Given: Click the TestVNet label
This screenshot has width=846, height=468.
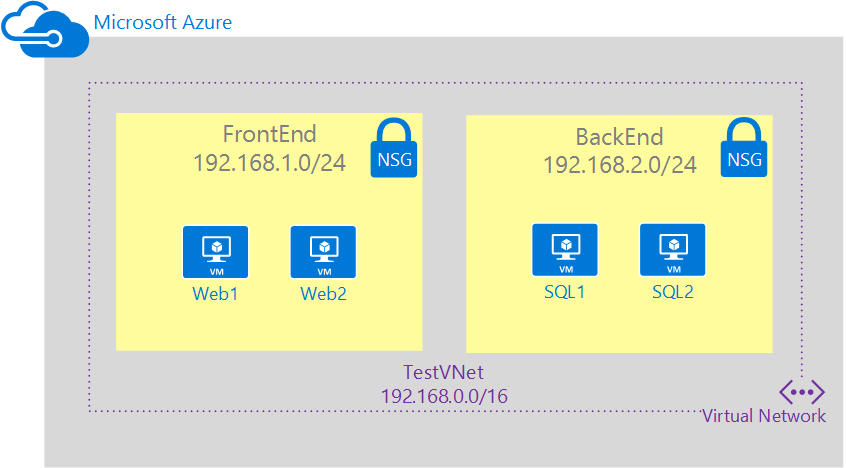Looking at the screenshot, I should (x=444, y=372).
